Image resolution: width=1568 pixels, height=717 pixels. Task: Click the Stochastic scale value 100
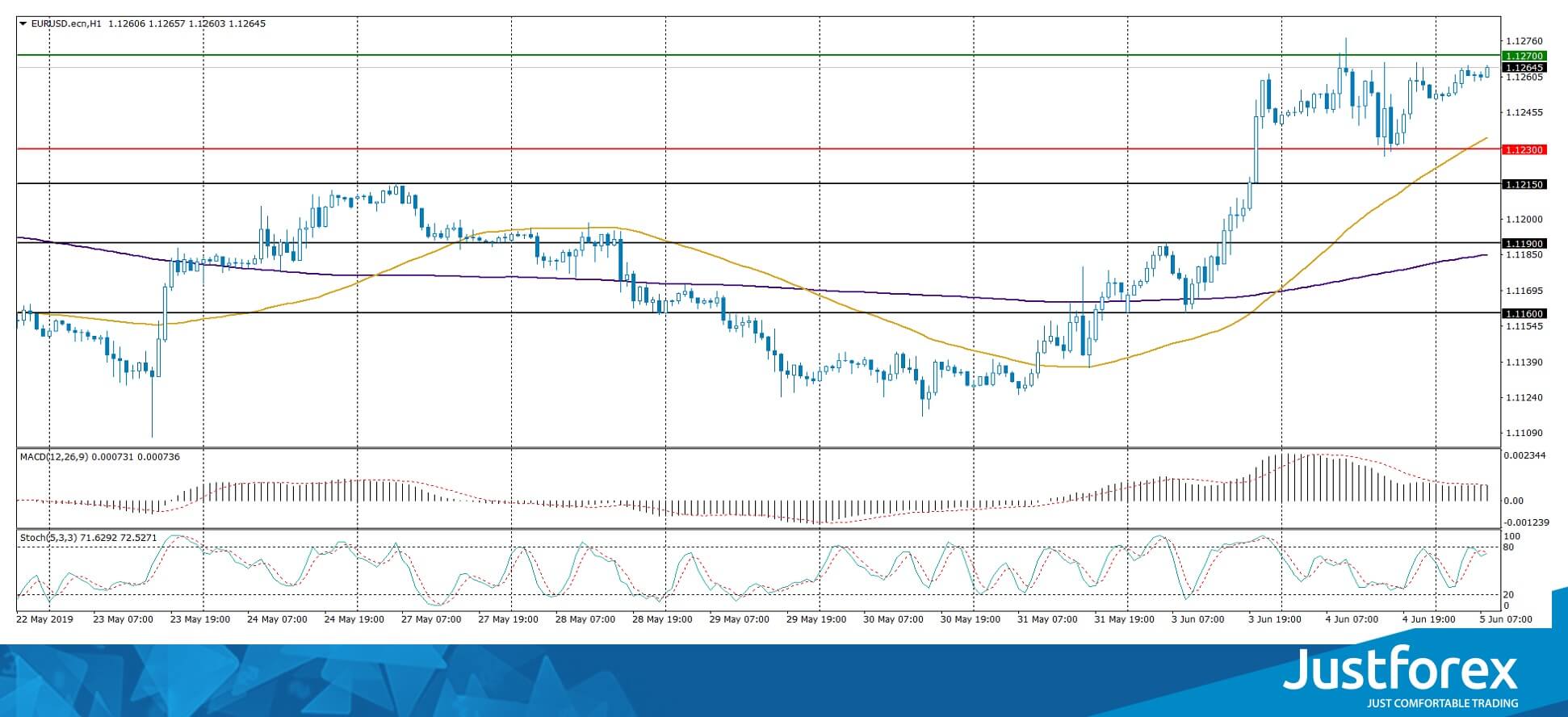pos(1513,536)
